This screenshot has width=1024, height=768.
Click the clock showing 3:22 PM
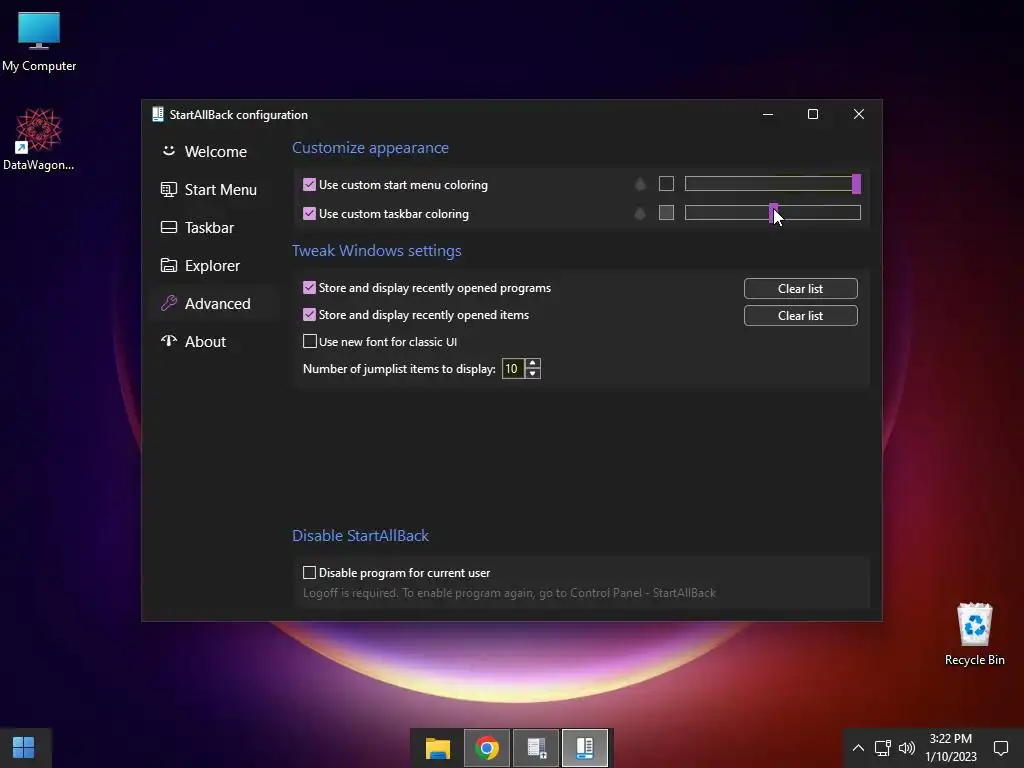tap(951, 748)
